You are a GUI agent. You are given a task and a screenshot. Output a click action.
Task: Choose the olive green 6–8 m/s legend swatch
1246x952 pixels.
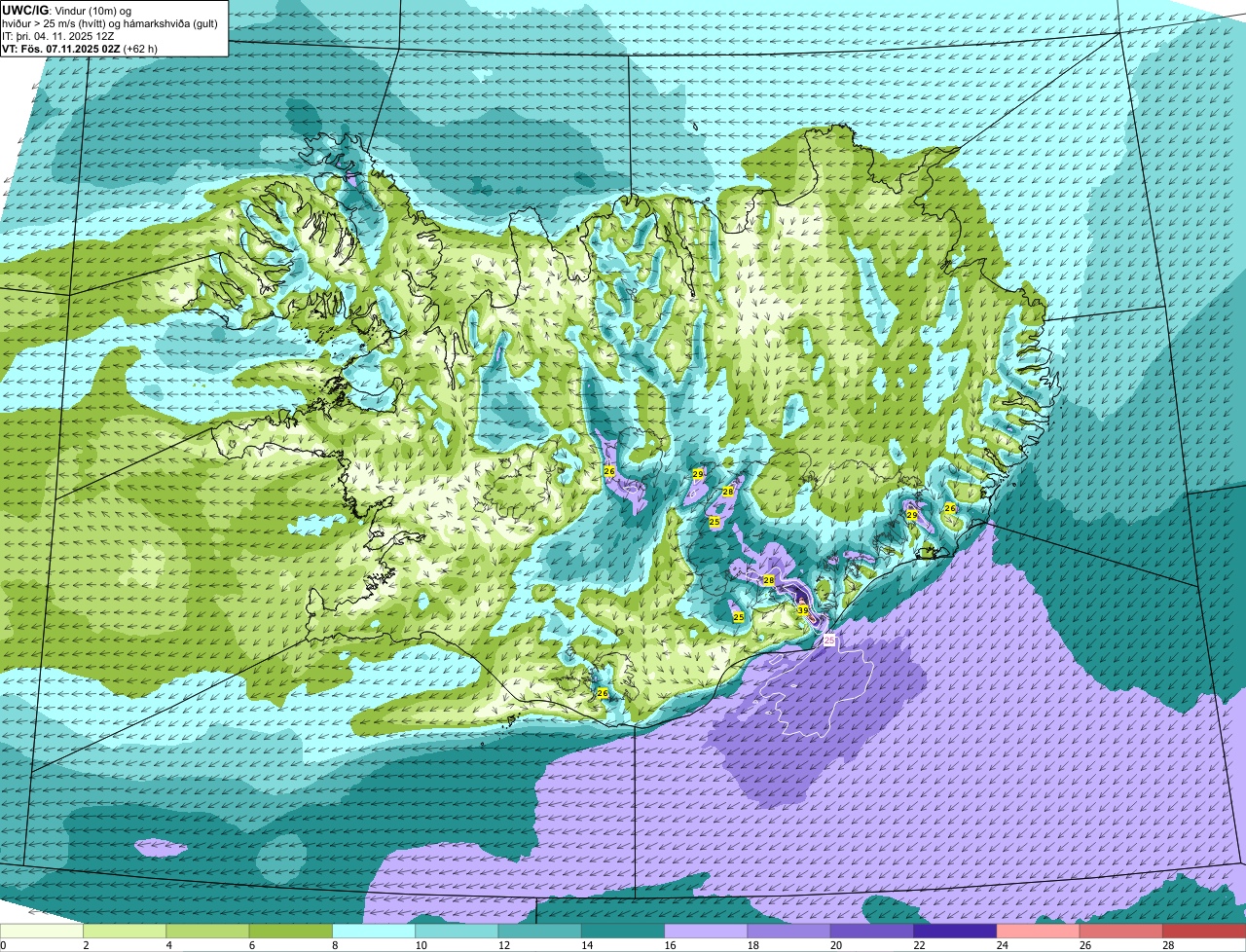pyautogui.click(x=291, y=931)
